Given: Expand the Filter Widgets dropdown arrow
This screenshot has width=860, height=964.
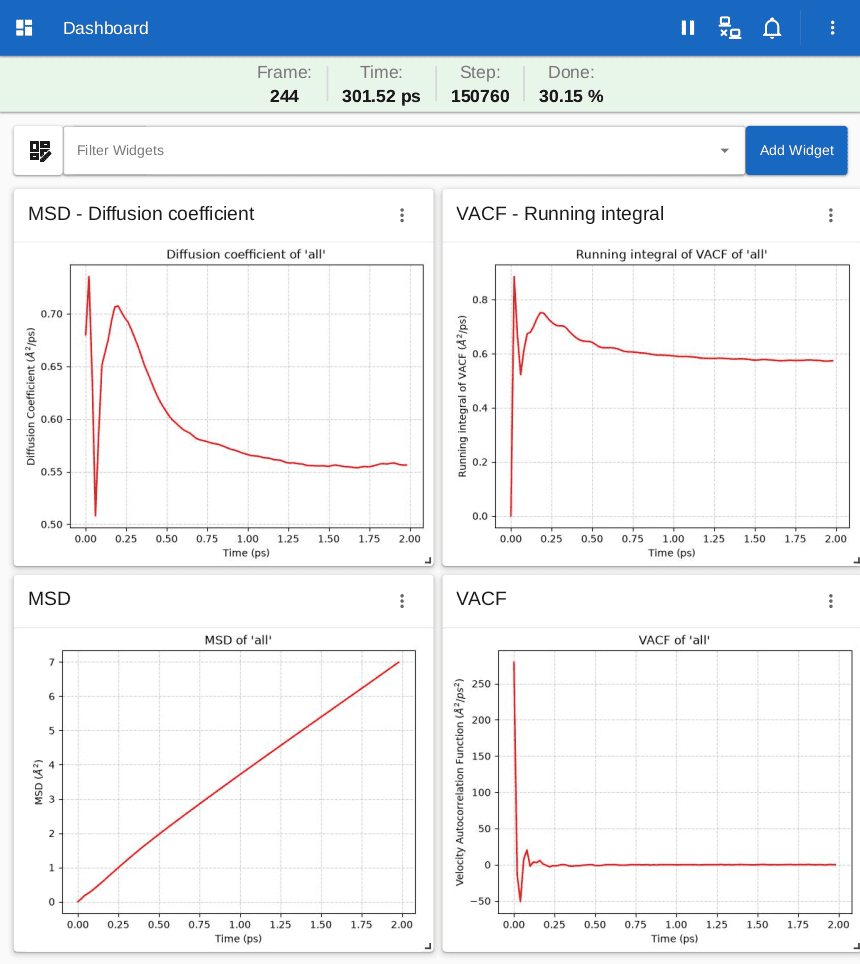Looking at the screenshot, I should pyautogui.click(x=725, y=151).
